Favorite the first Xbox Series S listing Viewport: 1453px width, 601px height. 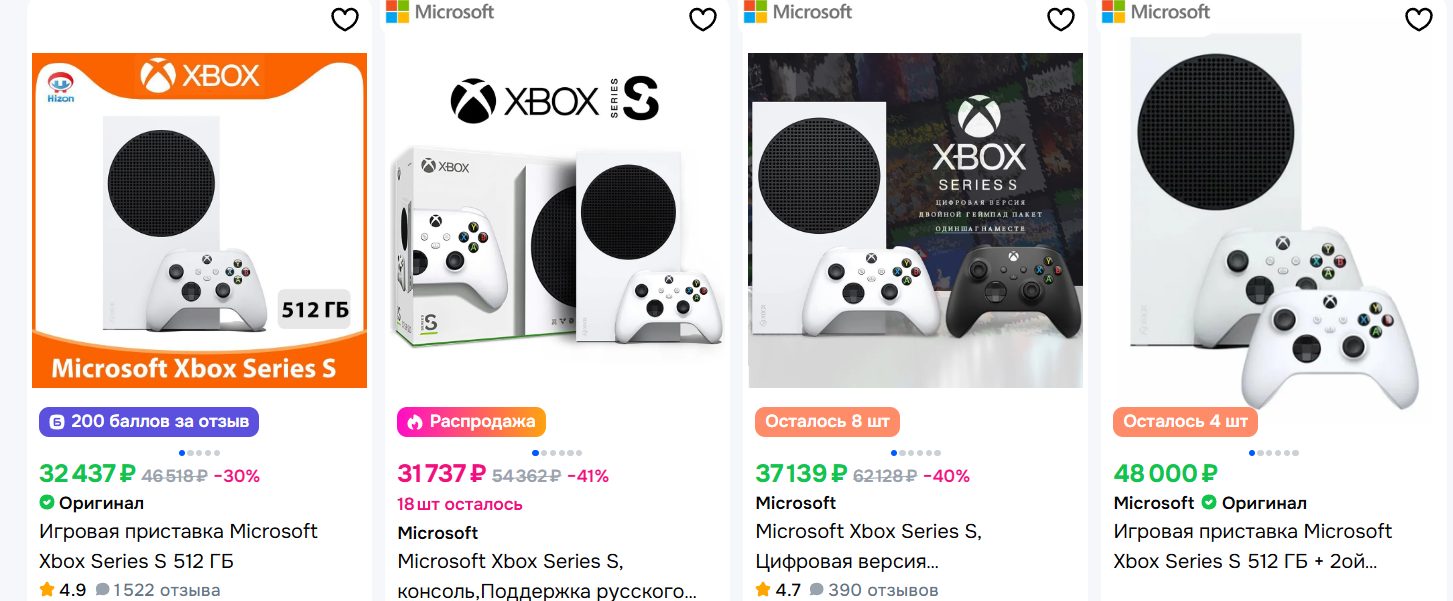(345, 19)
